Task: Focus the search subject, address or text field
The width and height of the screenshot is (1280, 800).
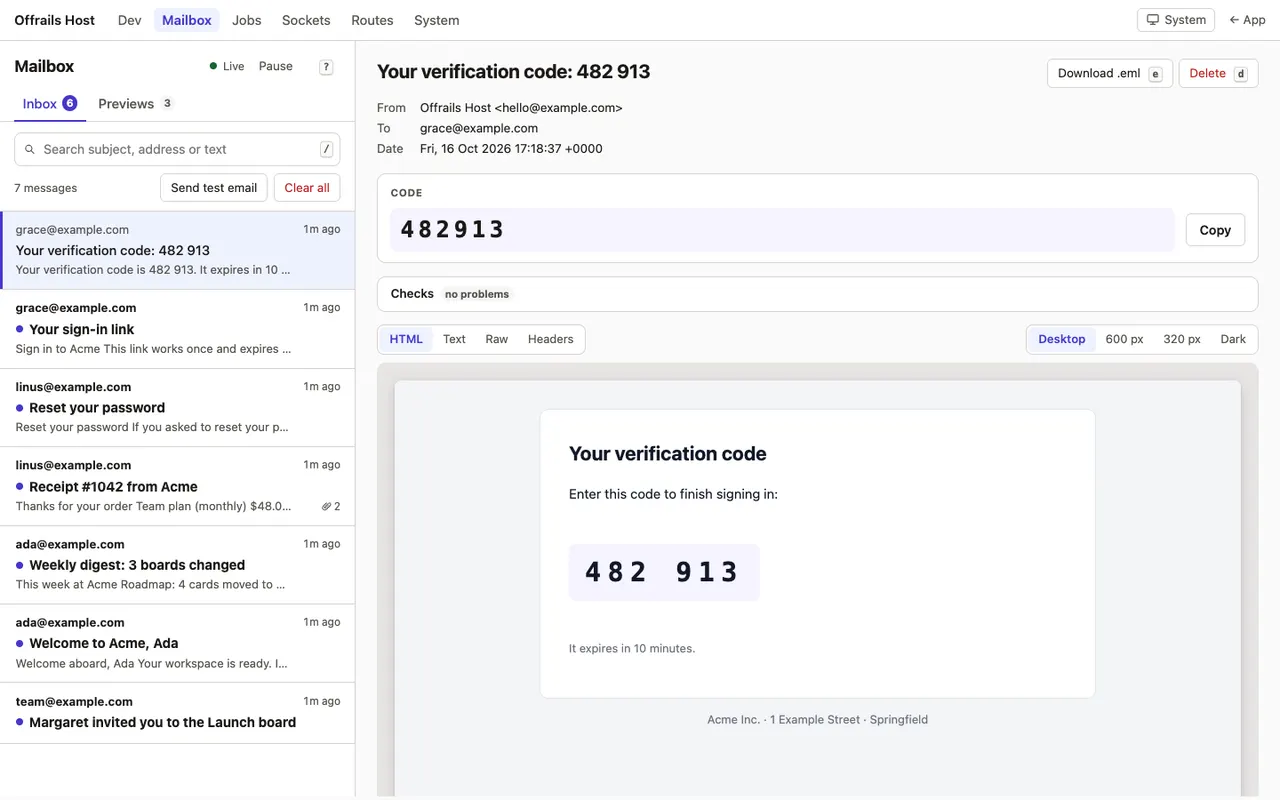Action: click(177, 149)
